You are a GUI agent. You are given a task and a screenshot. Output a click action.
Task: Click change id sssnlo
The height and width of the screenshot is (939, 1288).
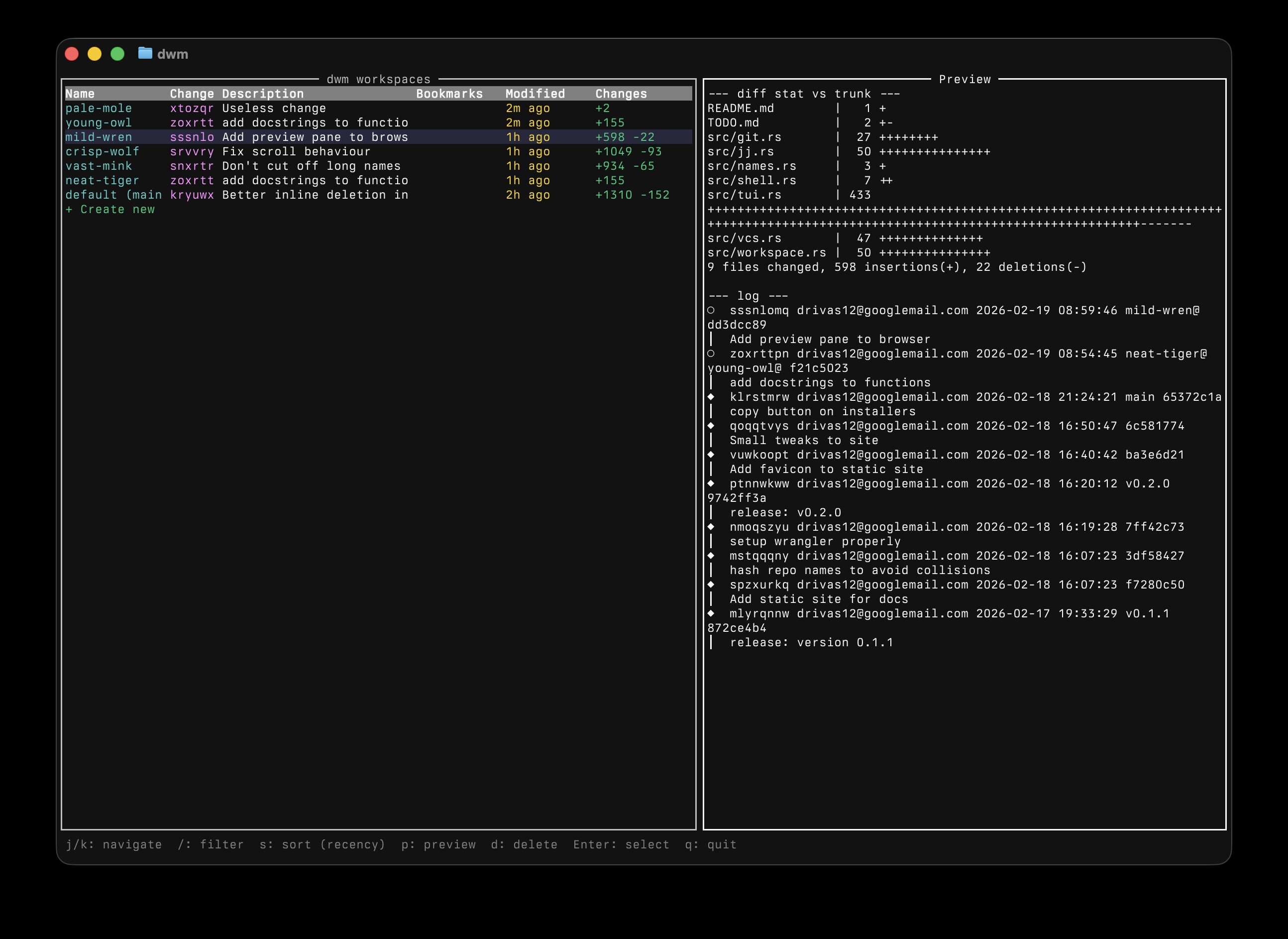[192, 137]
